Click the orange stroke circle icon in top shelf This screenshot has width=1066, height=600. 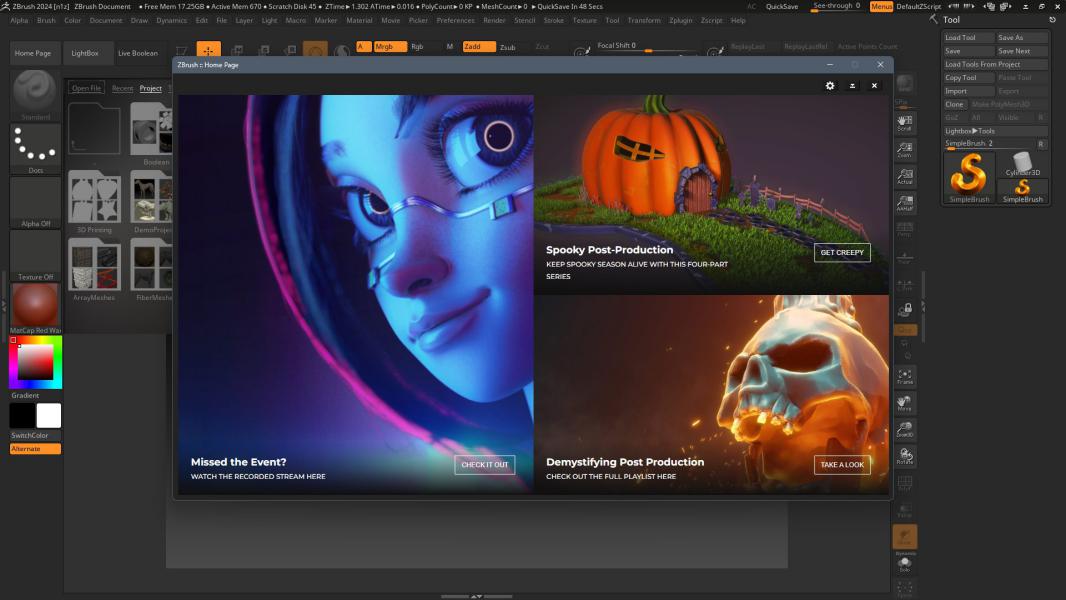[315, 50]
